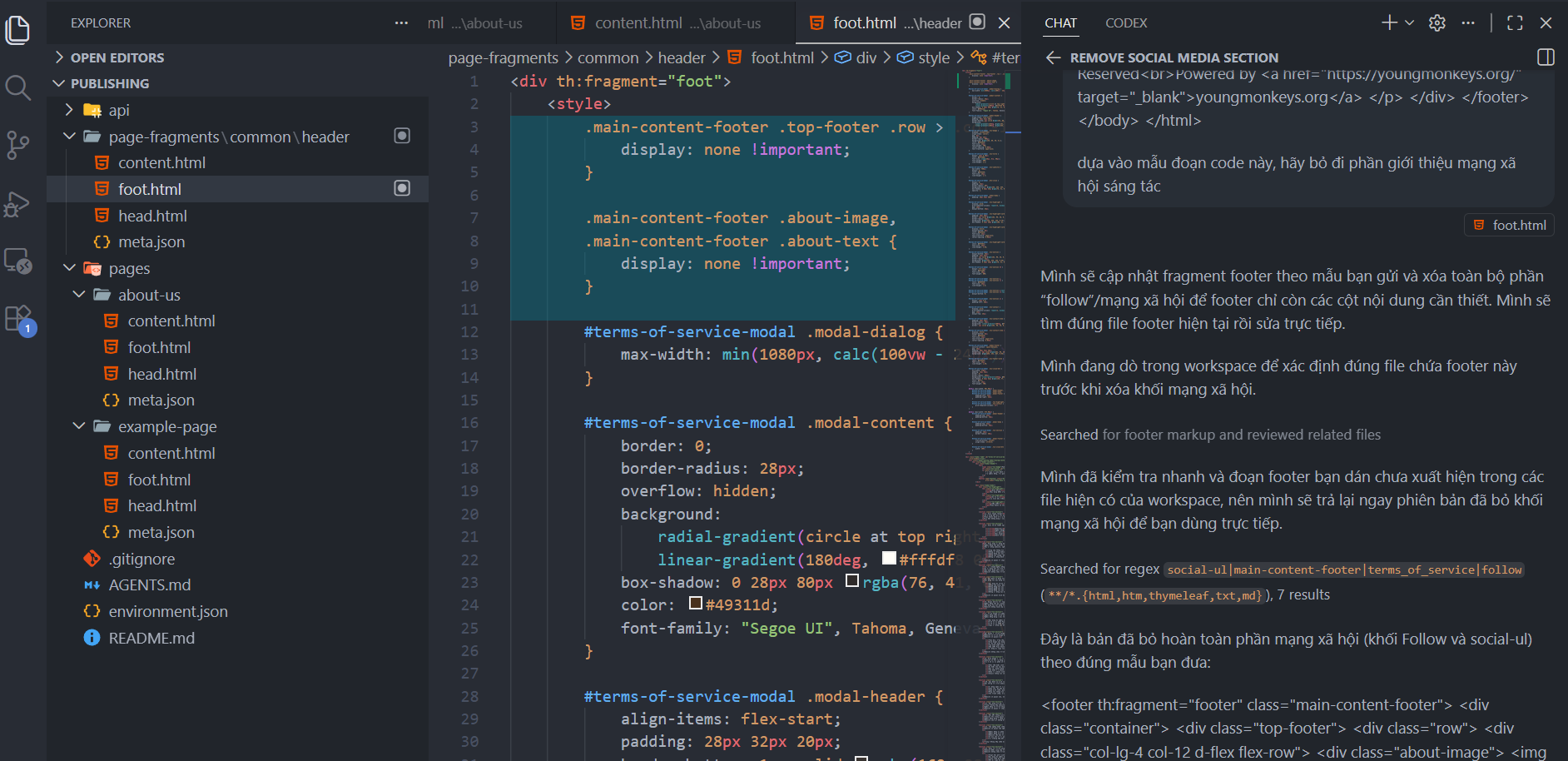This screenshot has width=1568, height=761.
Task: Click style breadcrumb segment
Action: (x=924, y=57)
